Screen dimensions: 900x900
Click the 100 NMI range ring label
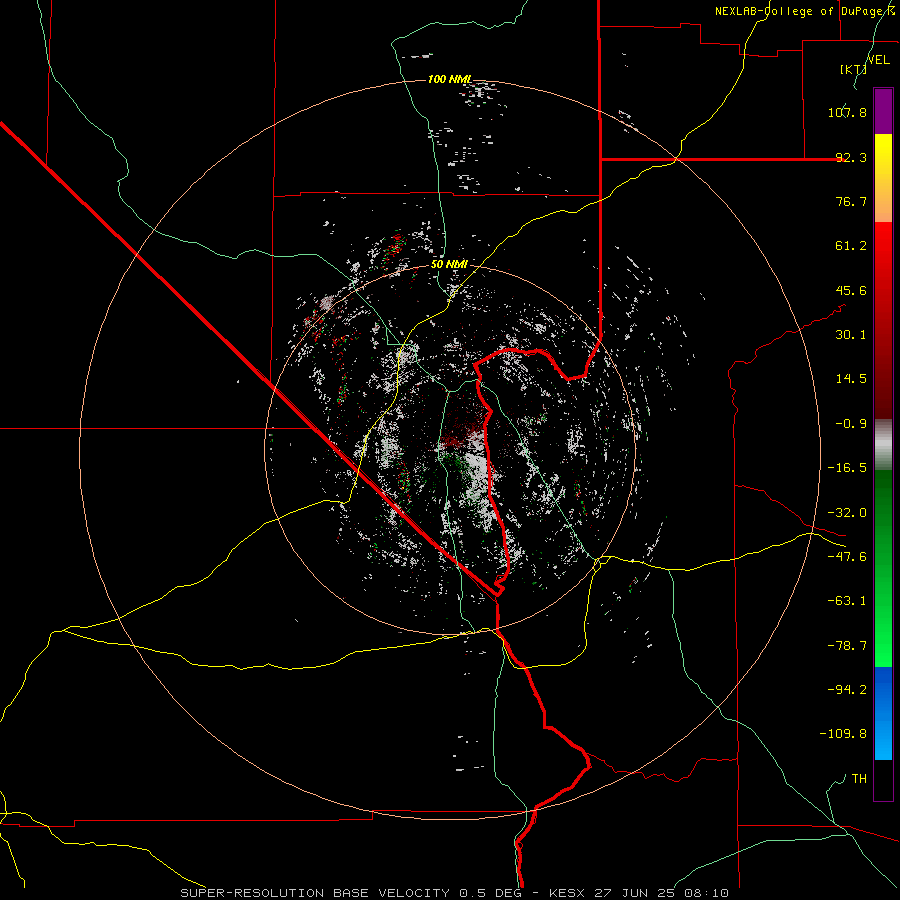pos(450,79)
